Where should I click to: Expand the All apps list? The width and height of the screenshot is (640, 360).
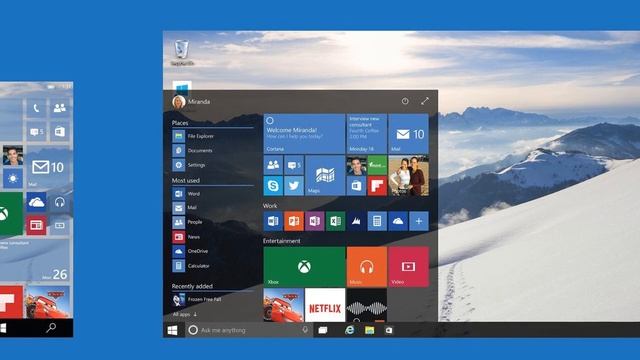point(184,314)
